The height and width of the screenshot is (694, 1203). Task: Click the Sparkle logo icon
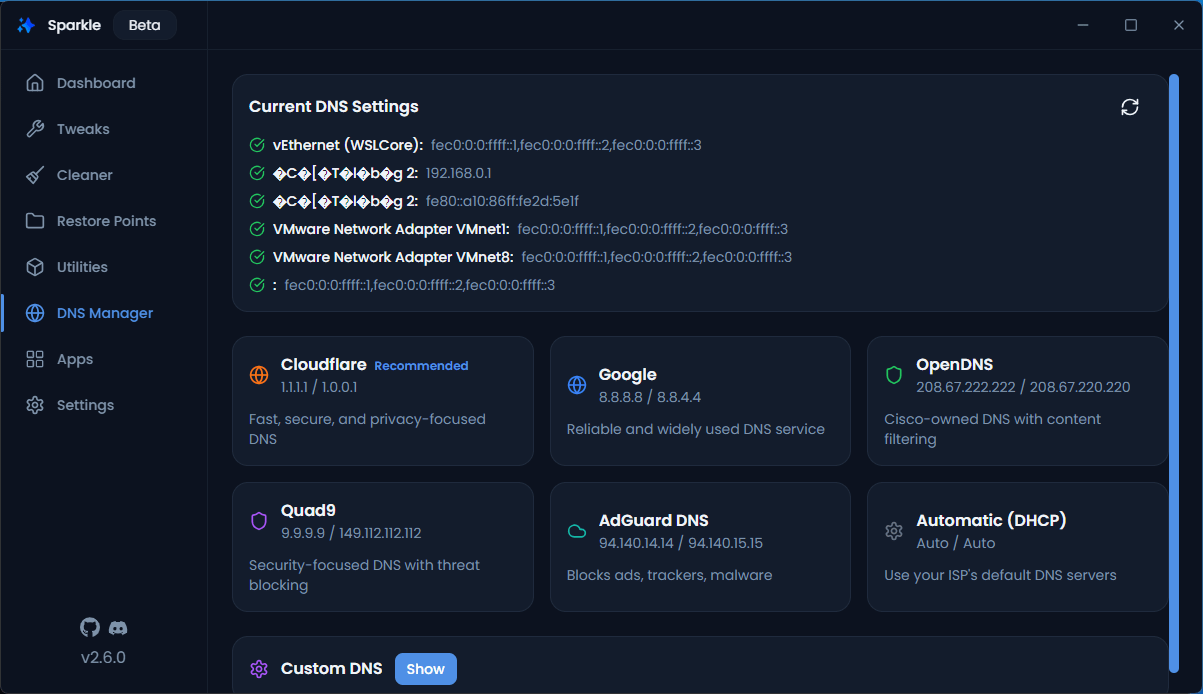[26, 25]
